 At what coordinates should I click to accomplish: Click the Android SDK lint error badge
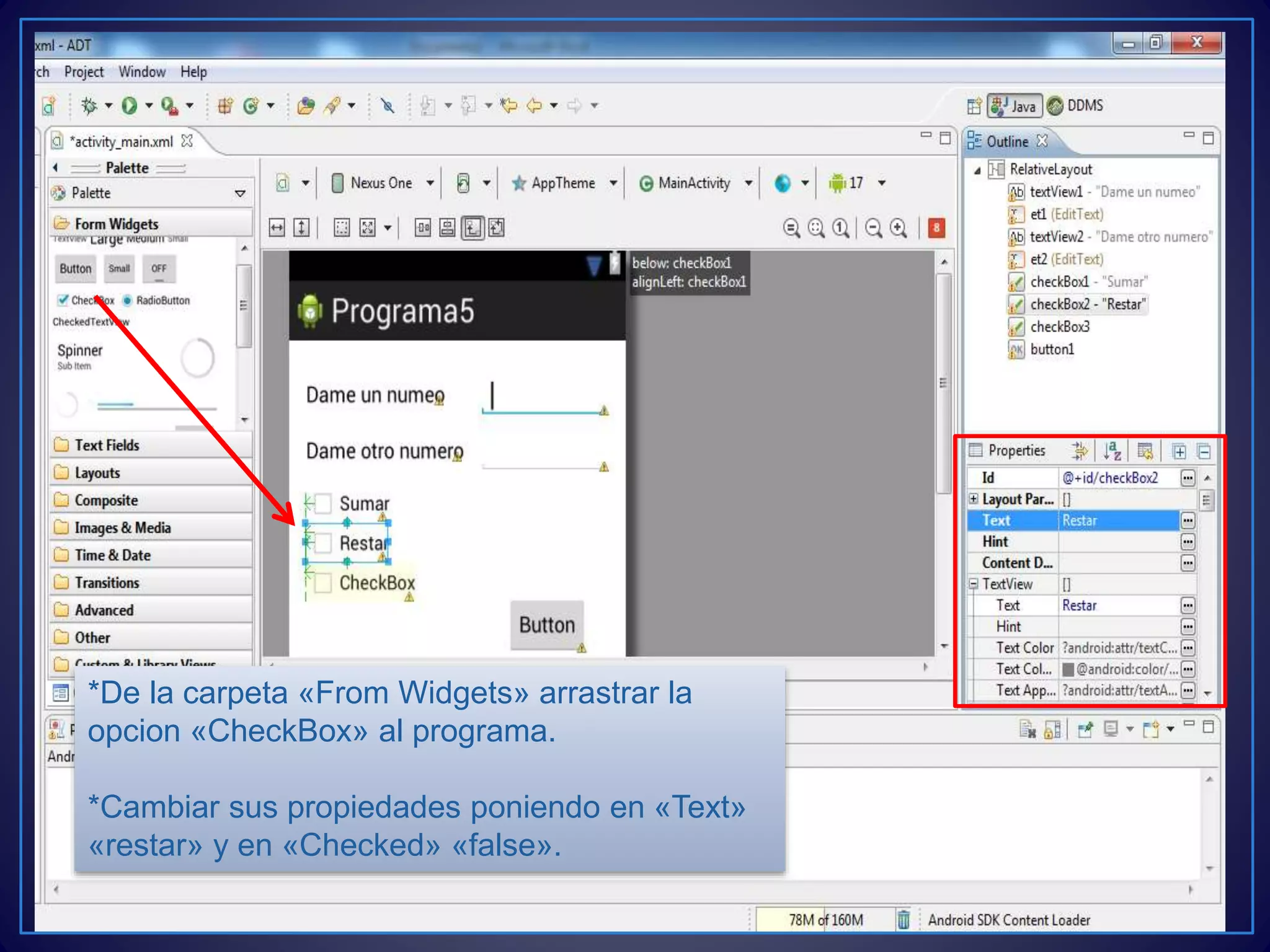pos(936,228)
